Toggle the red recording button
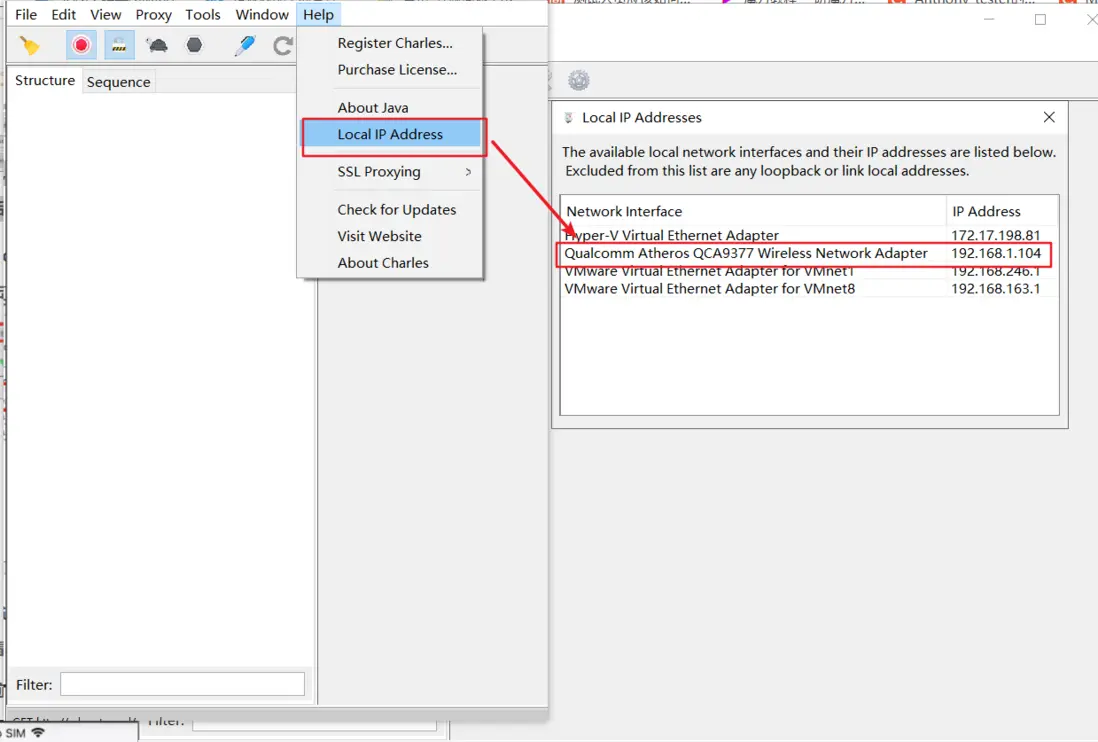 [81, 46]
